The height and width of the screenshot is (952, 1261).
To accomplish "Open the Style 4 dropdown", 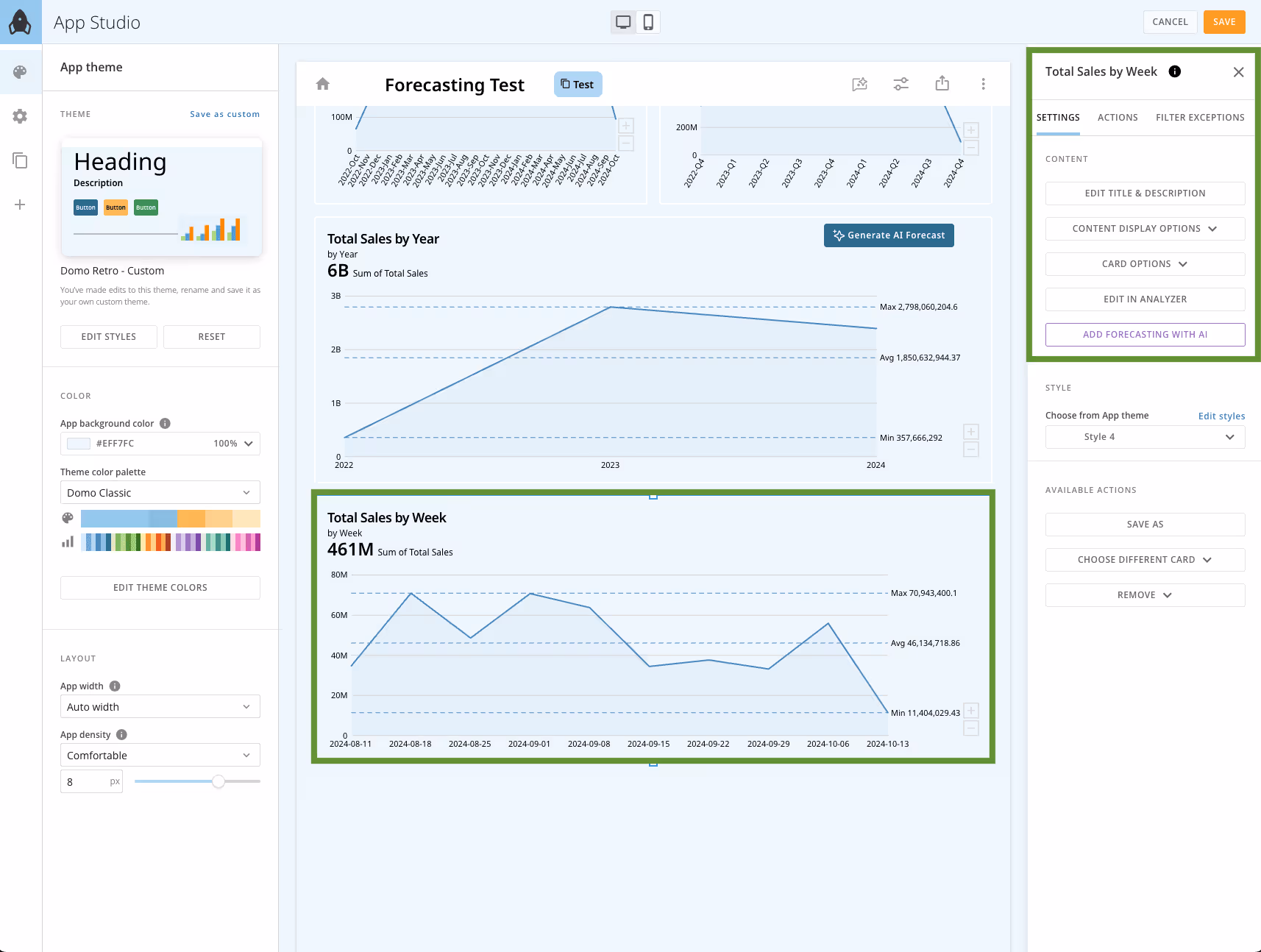I will (1145, 437).
